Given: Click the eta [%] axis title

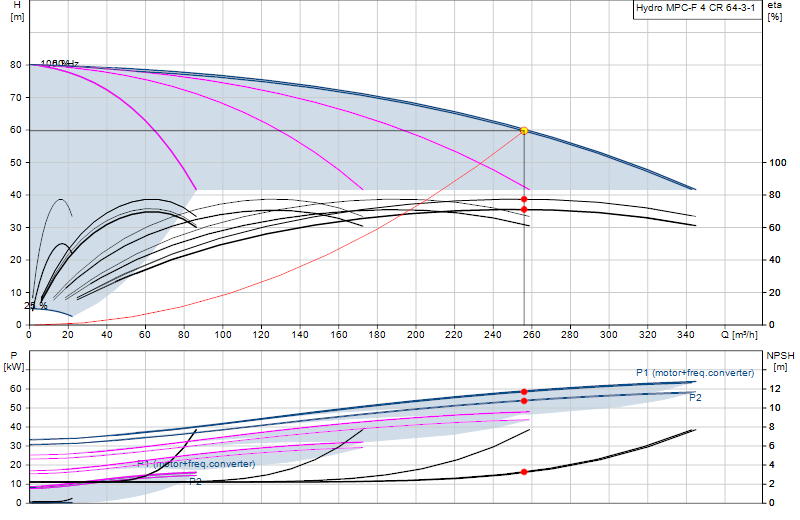Looking at the screenshot, I should click(774, 11).
